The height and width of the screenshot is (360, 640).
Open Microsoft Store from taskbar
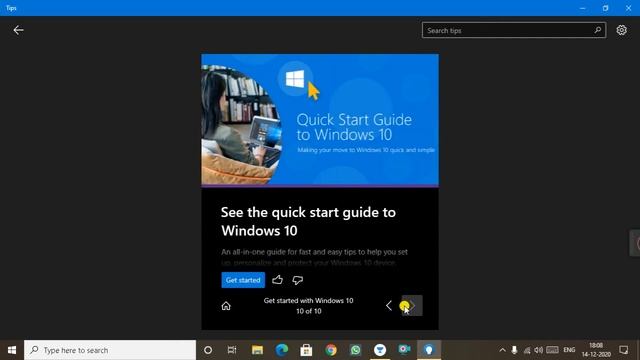point(306,350)
